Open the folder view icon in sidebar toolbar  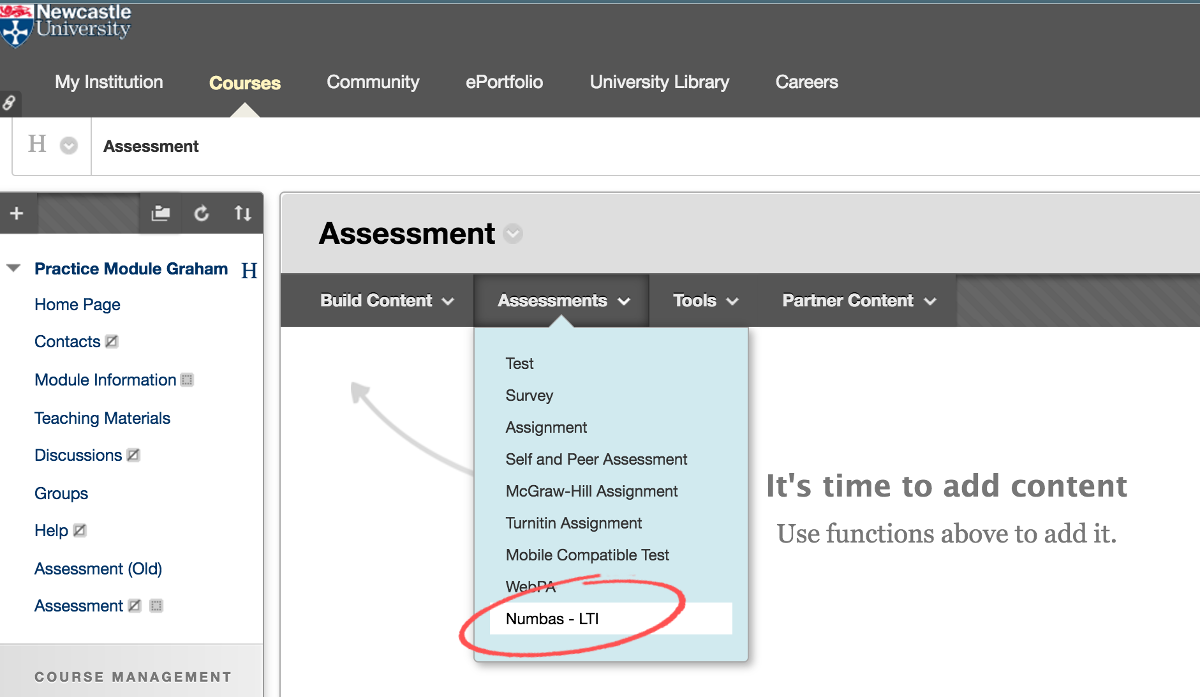click(161, 213)
